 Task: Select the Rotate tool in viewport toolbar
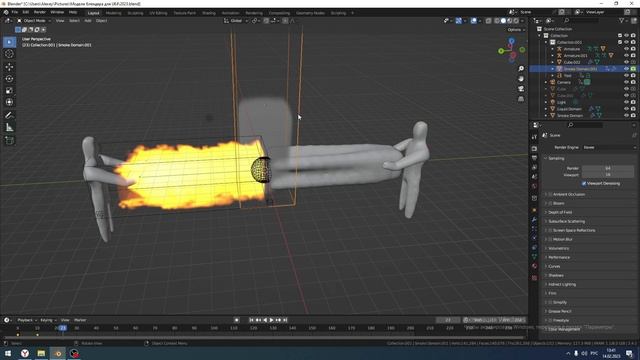pos(9,79)
